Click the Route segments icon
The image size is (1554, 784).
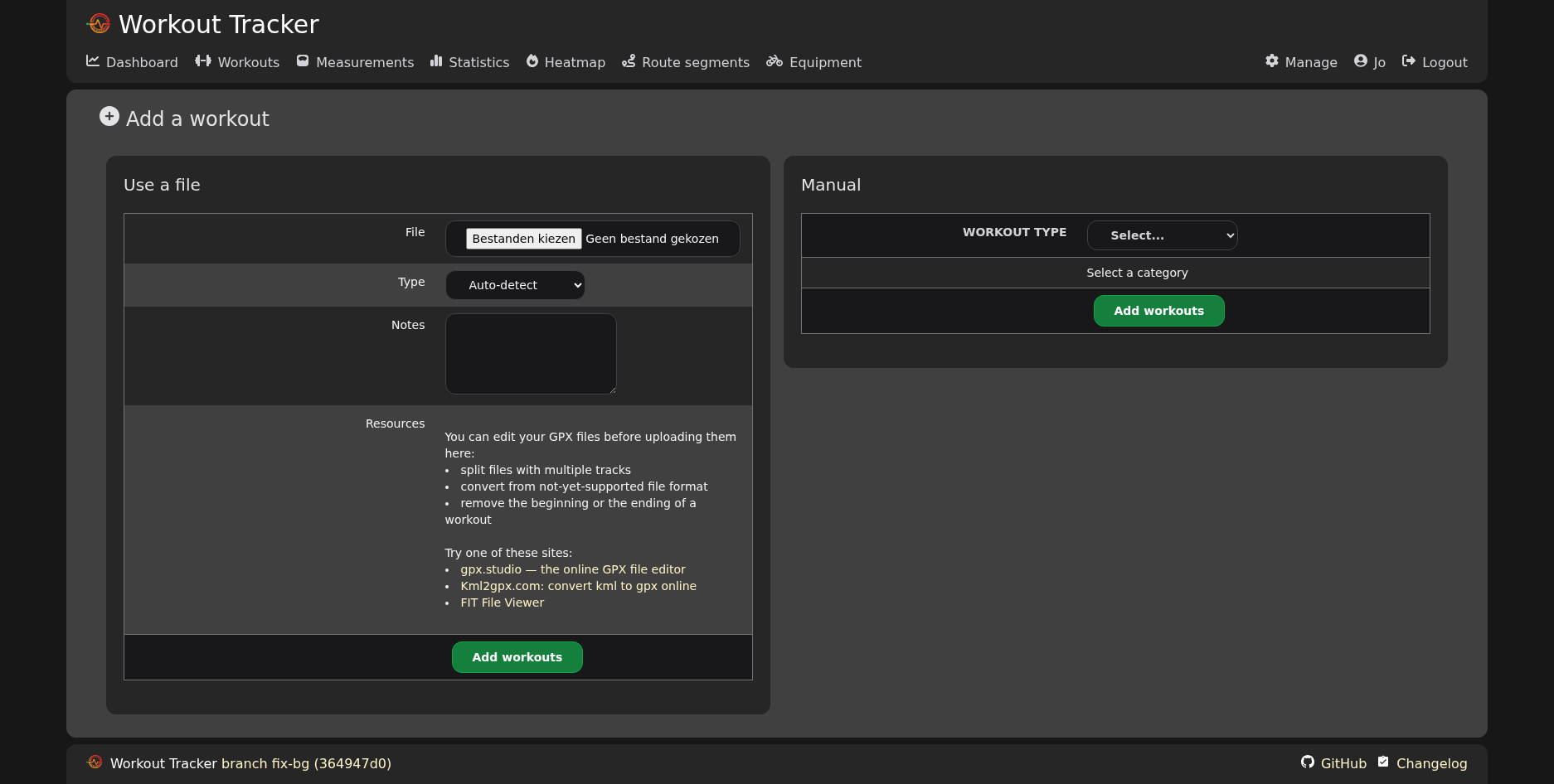[x=629, y=61]
